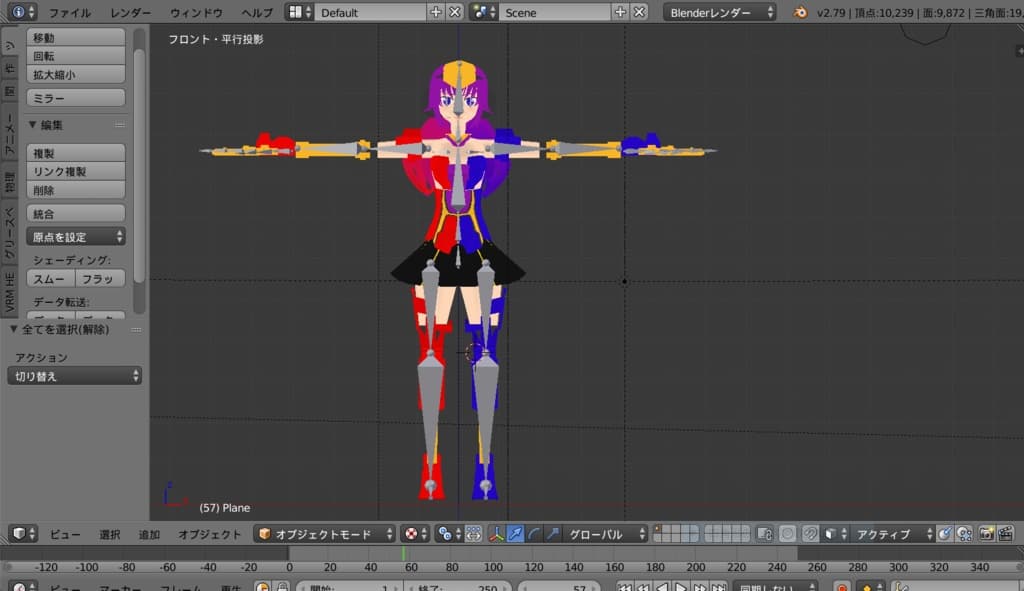Open the オブジェクトモード mode dropdown

pyautogui.click(x=326, y=534)
